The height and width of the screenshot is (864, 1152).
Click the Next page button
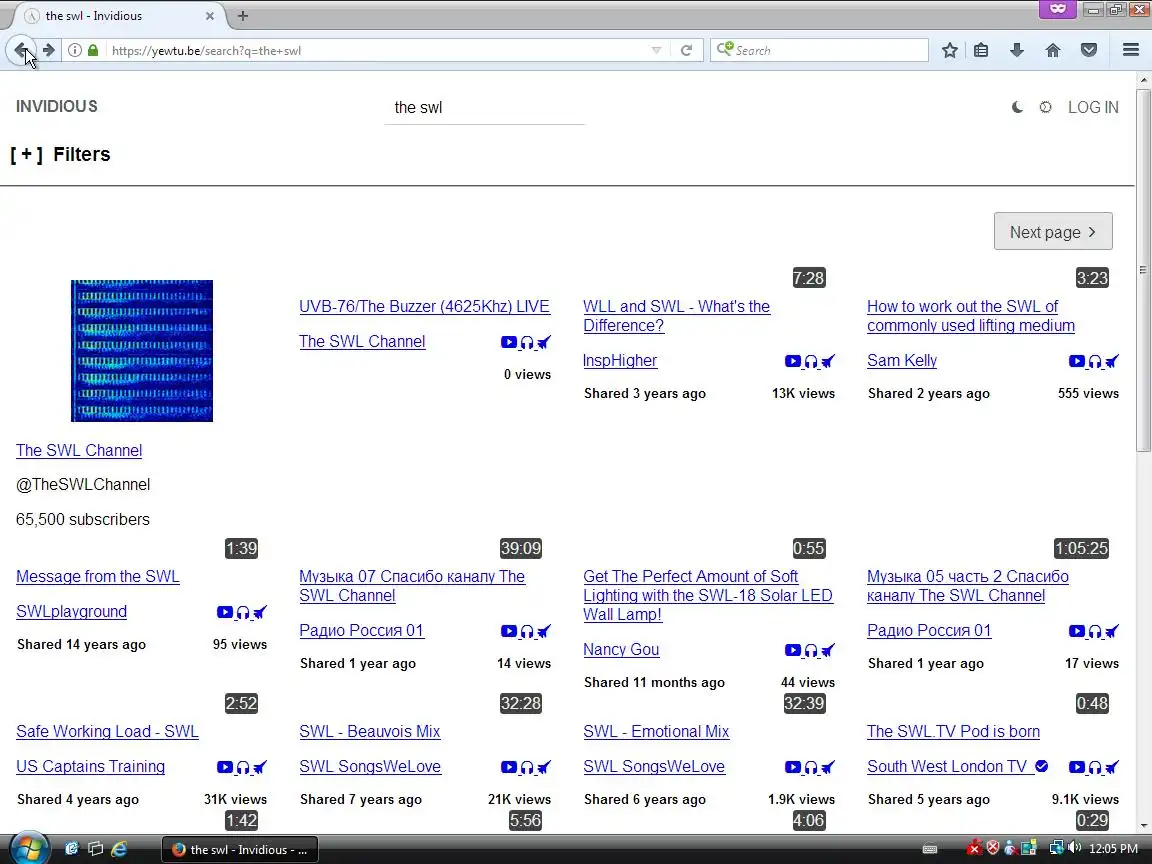(1053, 231)
